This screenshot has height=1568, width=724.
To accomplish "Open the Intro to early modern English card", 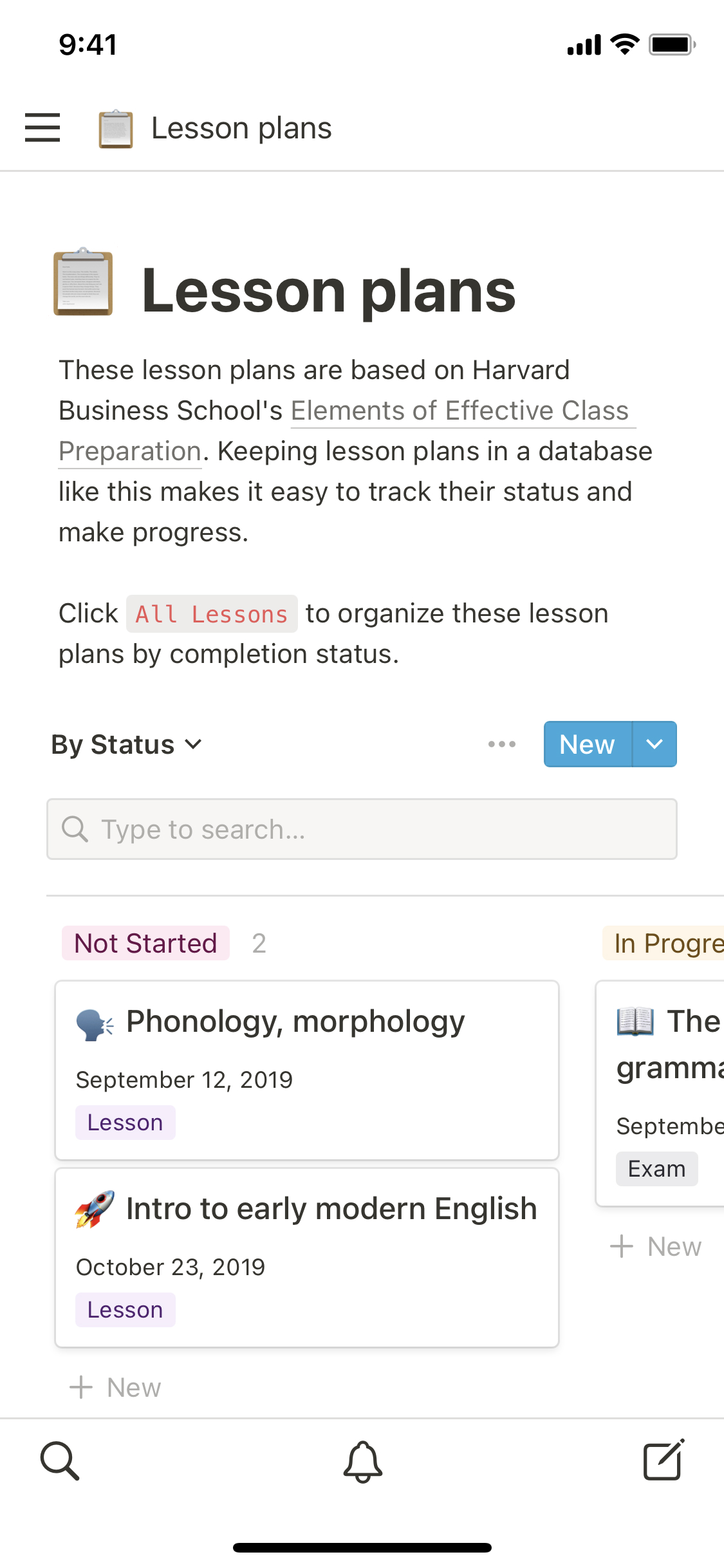I will [306, 1257].
